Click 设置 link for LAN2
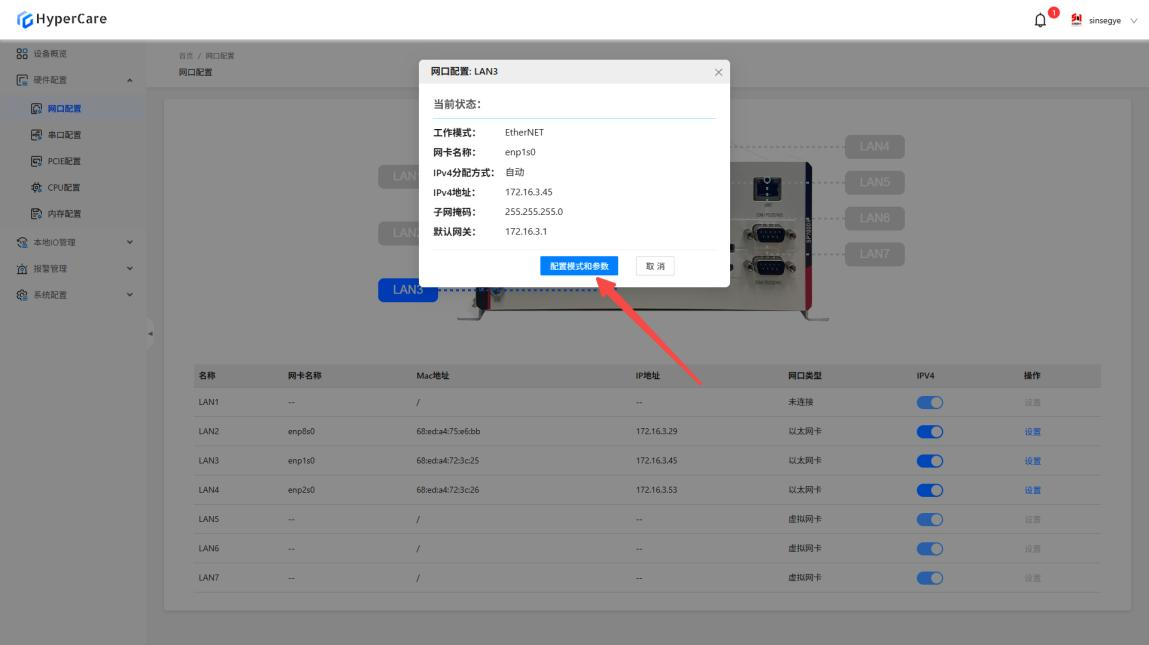The image size is (1149, 645). [x=1032, y=432]
